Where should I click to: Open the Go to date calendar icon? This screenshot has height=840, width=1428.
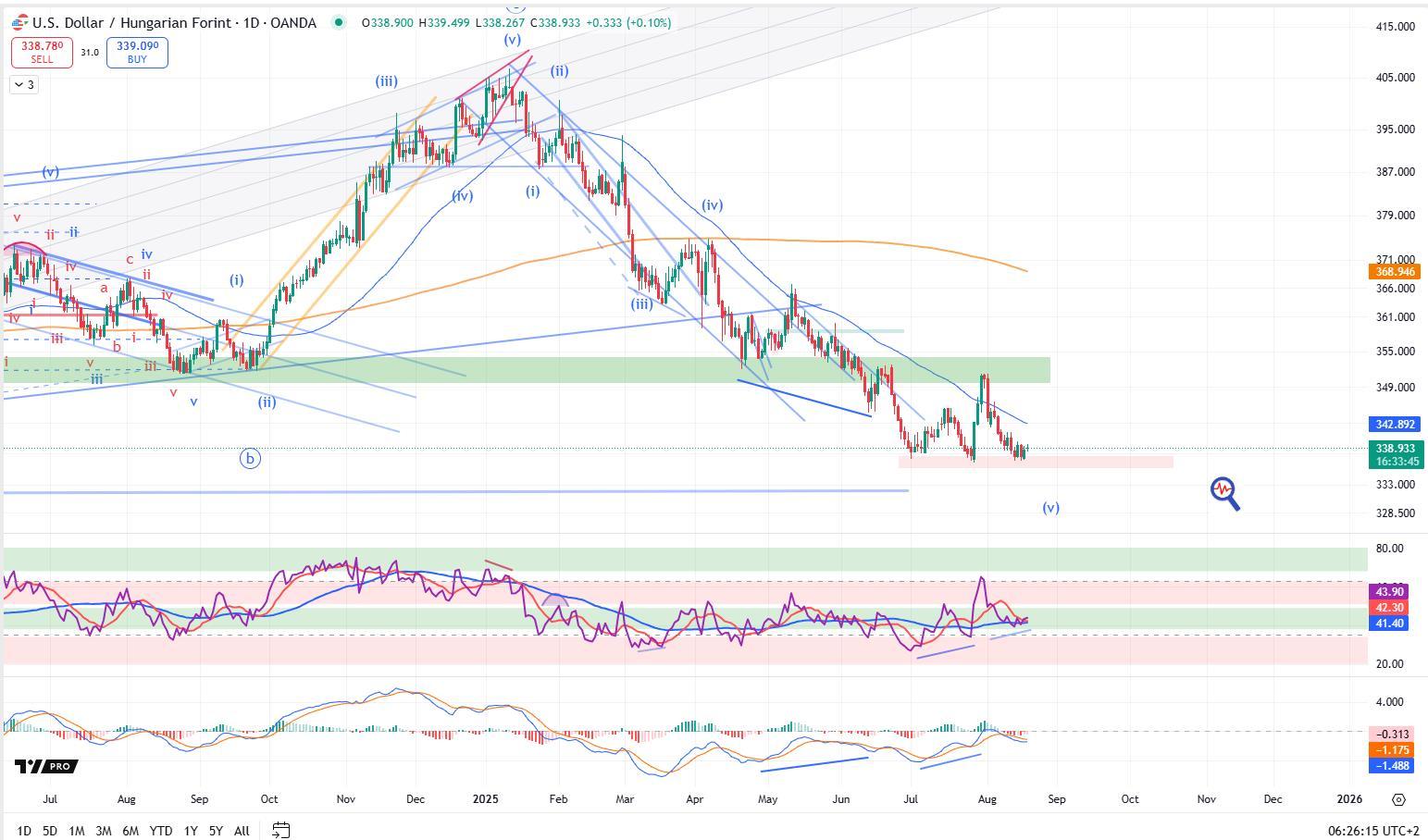[281, 830]
